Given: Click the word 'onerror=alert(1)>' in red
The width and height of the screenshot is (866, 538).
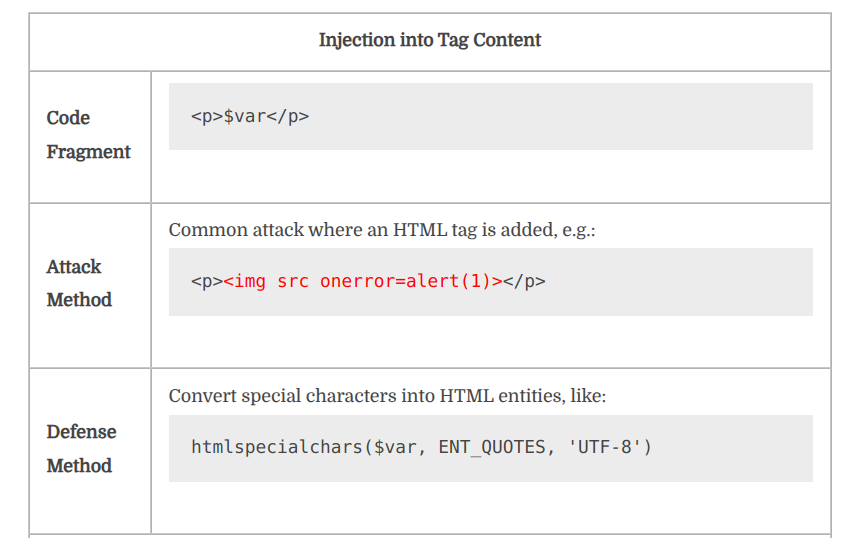Looking at the screenshot, I should click(x=411, y=281).
